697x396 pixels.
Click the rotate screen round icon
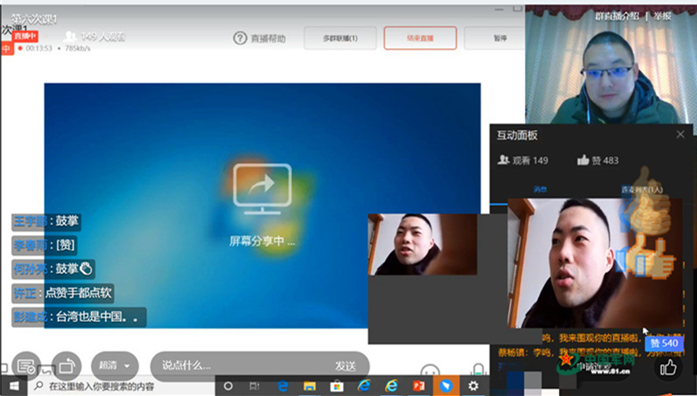[67, 366]
